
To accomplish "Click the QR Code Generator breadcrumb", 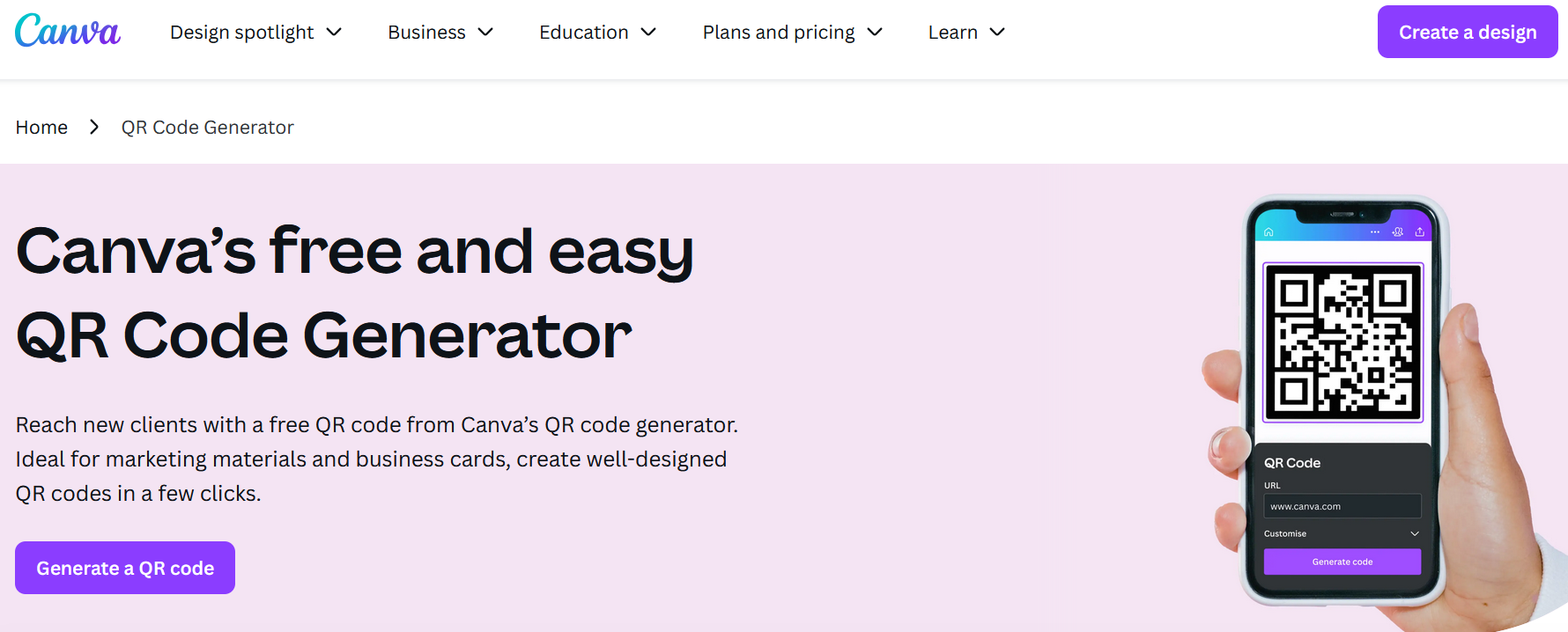I will [x=208, y=128].
